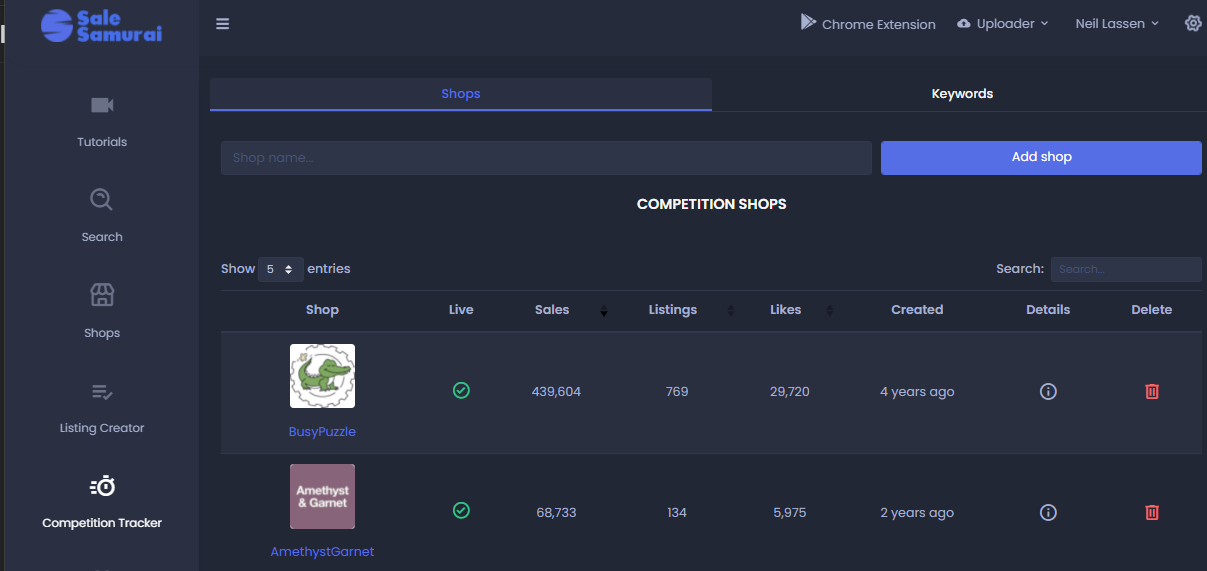Select the 439,604 sales value

[556, 392]
